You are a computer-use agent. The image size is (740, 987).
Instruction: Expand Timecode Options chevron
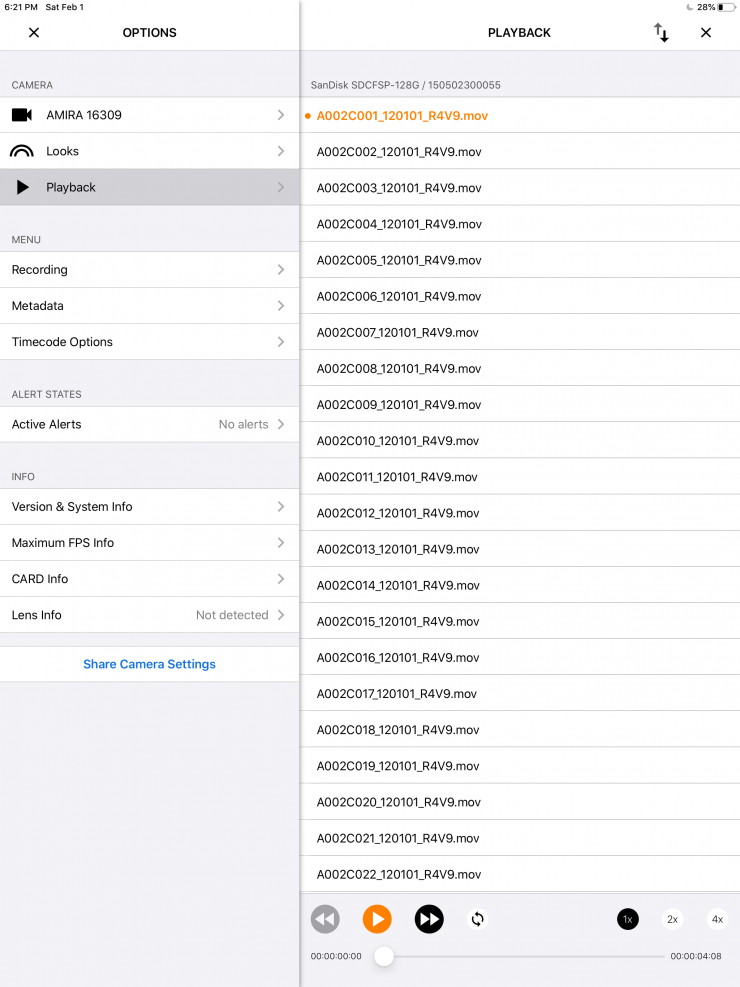[x=281, y=342]
